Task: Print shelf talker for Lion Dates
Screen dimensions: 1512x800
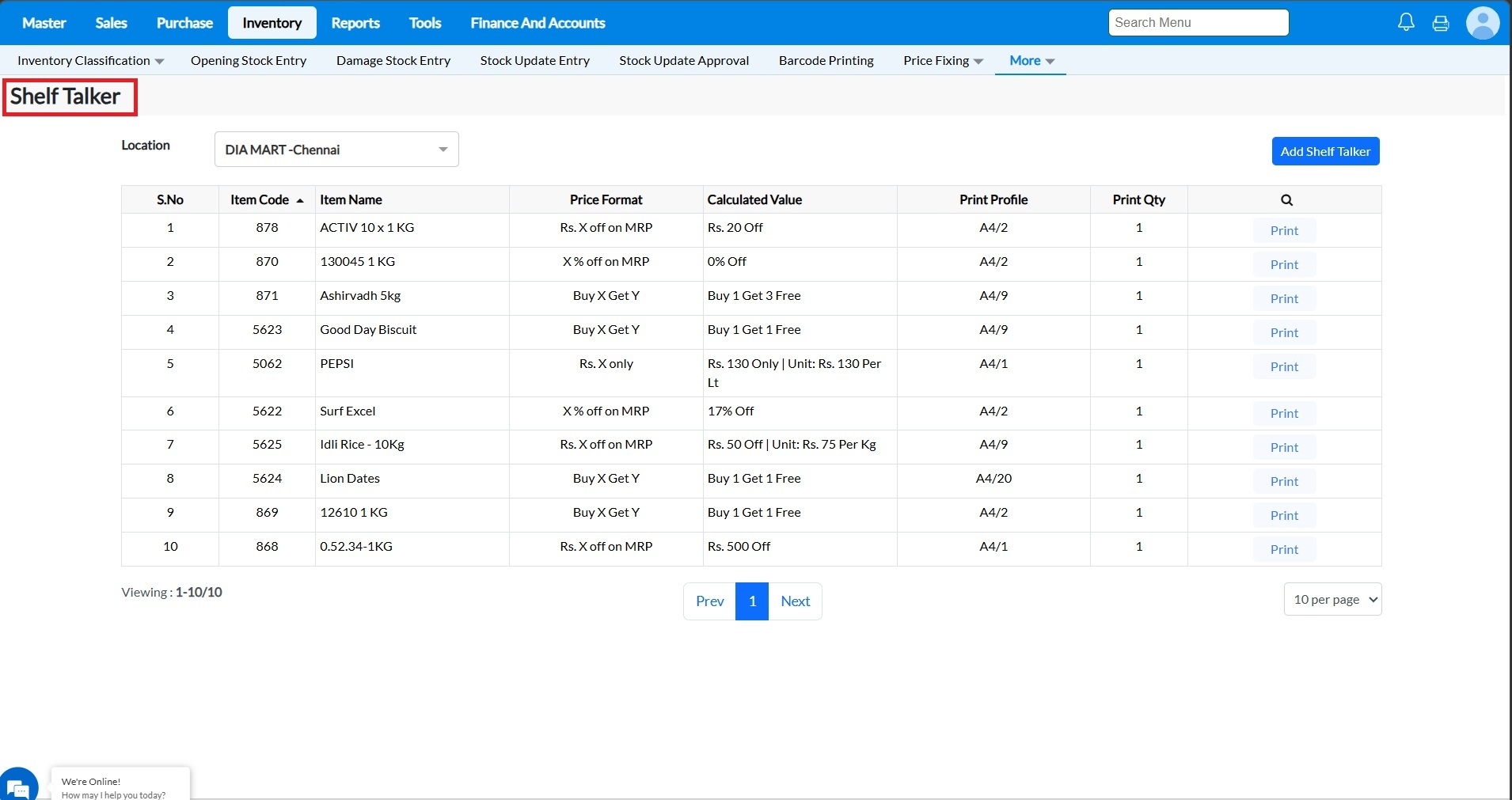Action: [1284, 482]
